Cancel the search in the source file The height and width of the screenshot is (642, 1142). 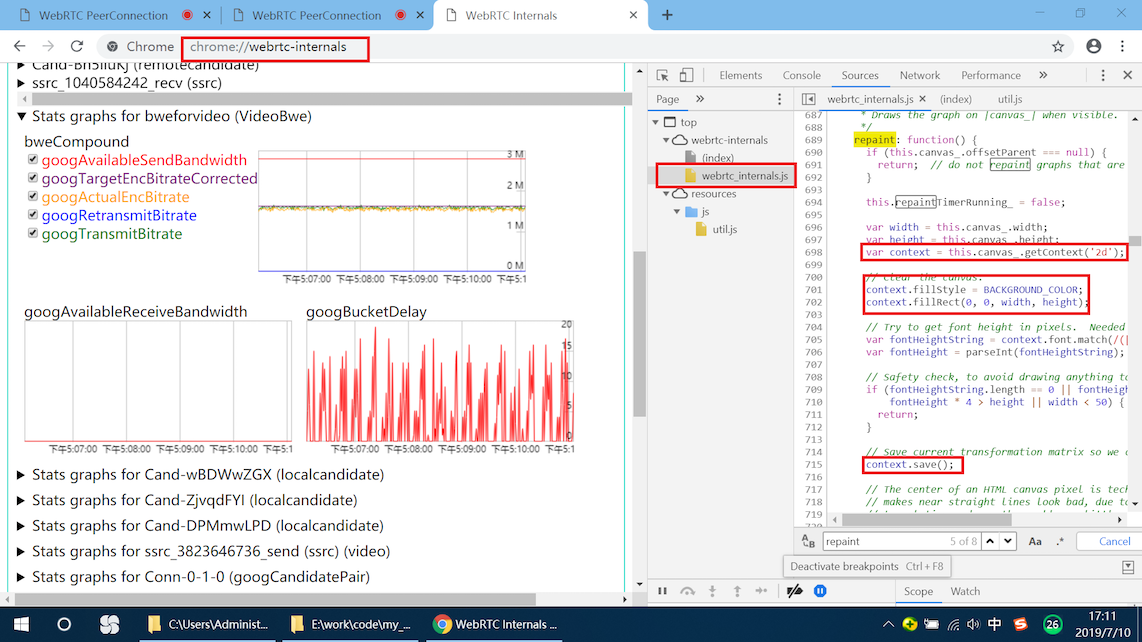click(1114, 541)
